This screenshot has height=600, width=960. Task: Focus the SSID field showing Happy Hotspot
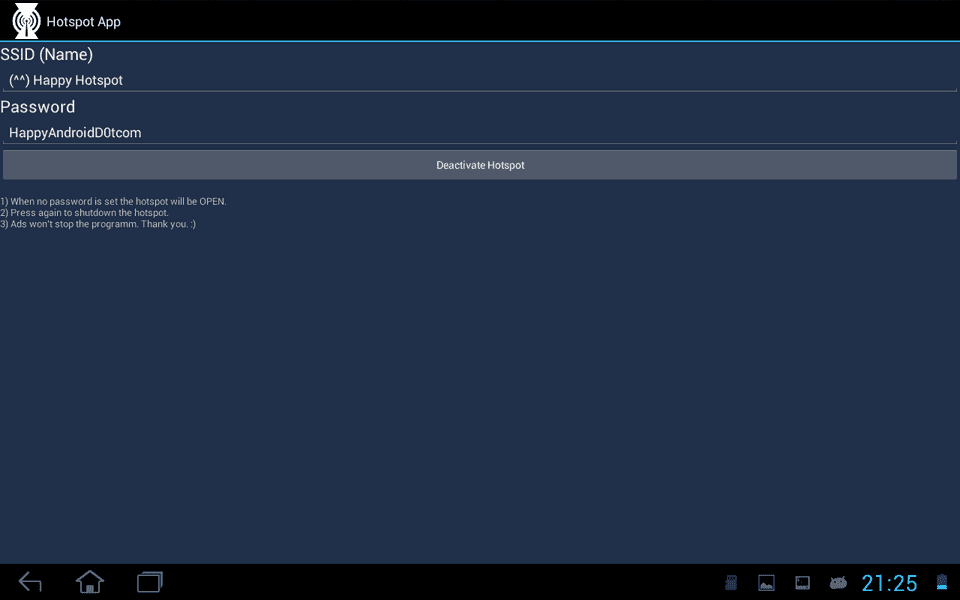click(x=480, y=80)
